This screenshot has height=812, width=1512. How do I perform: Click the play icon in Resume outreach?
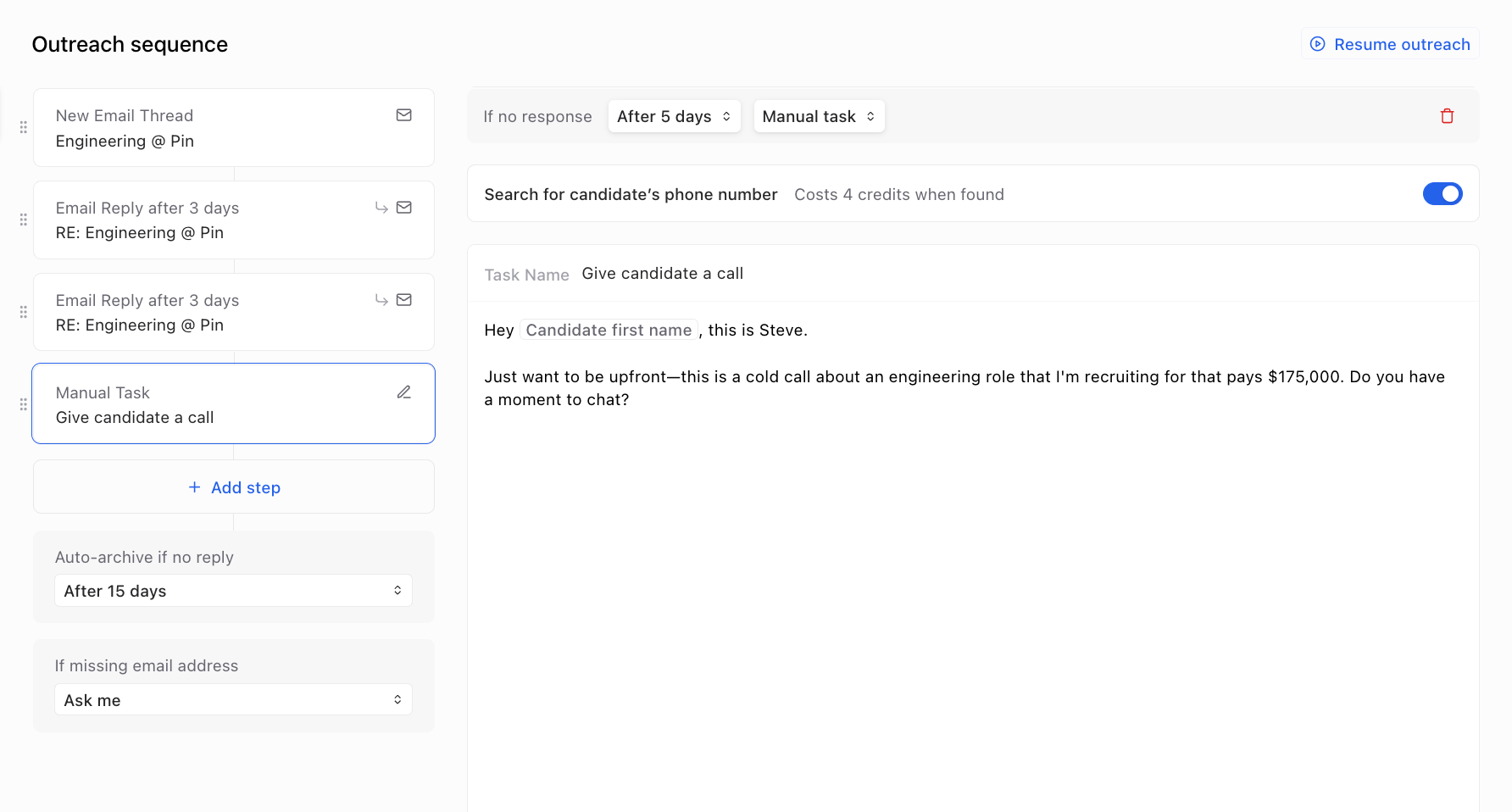[1317, 44]
